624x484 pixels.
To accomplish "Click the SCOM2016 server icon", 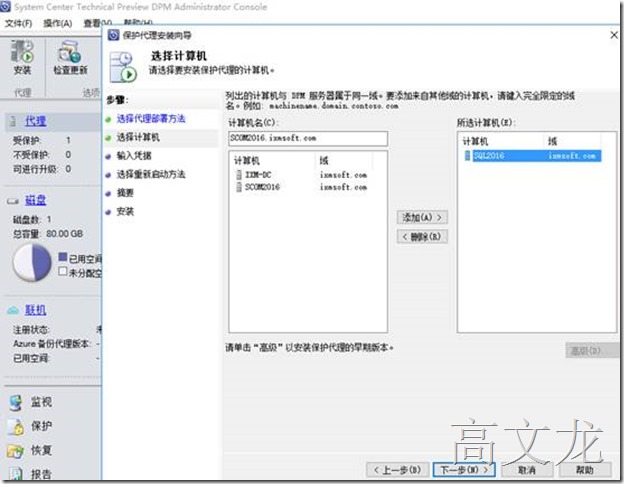I will [239, 187].
